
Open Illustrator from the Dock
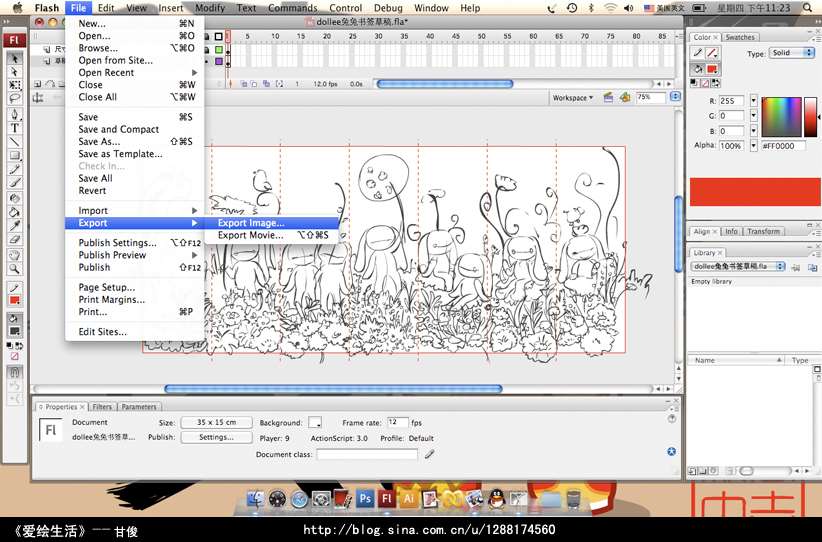(x=408, y=498)
